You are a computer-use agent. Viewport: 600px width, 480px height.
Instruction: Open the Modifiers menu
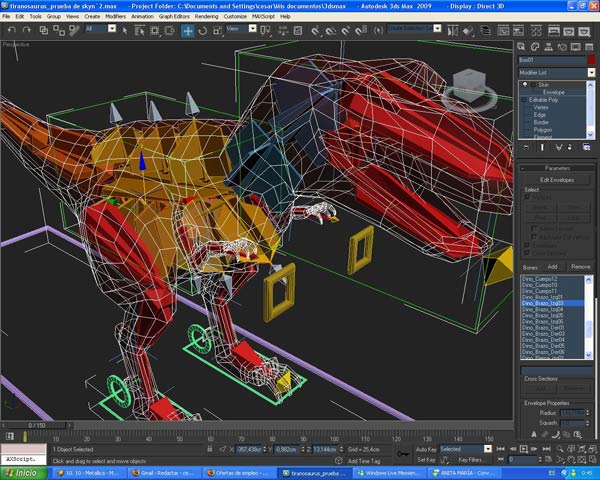pyautogui.click(x=116, y=17)
